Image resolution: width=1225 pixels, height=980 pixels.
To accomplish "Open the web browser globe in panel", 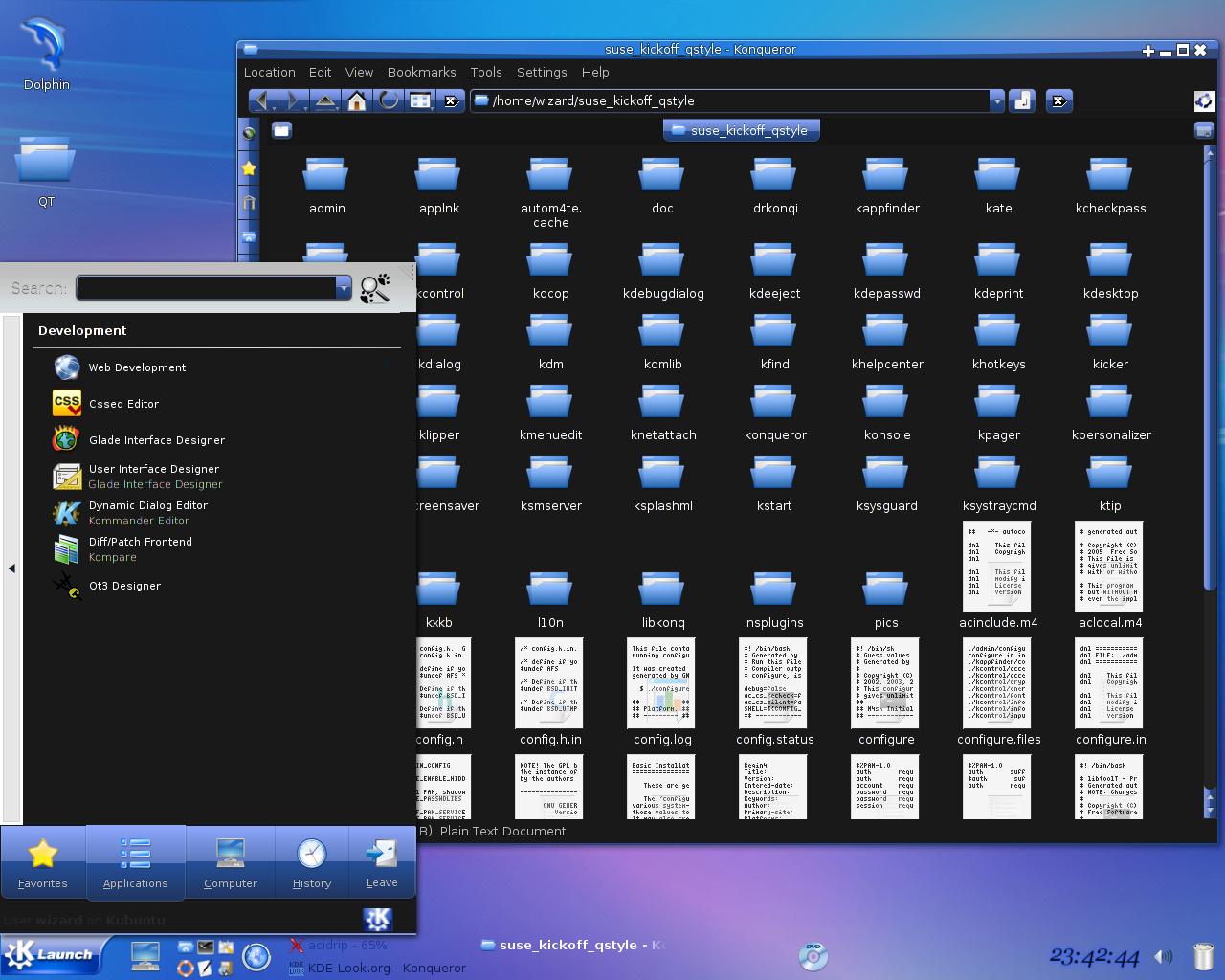I will [256, 956].
